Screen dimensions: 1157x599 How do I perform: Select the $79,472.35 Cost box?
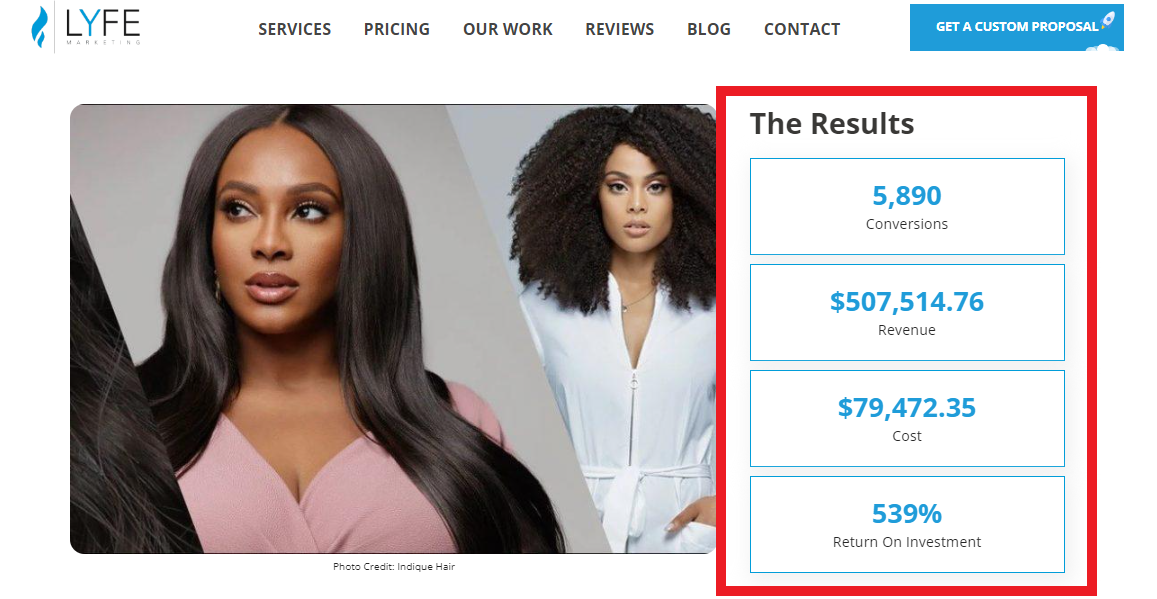tap(907, 418)
